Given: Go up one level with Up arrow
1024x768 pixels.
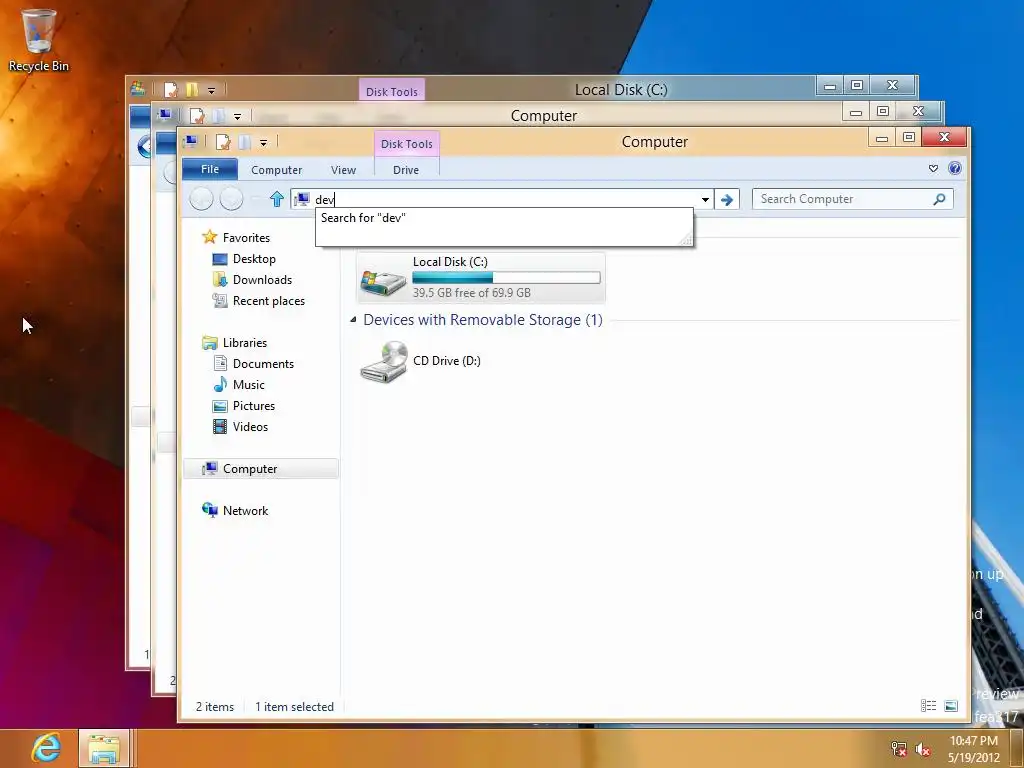Looking at the screenshot, I should pos(276,199).
